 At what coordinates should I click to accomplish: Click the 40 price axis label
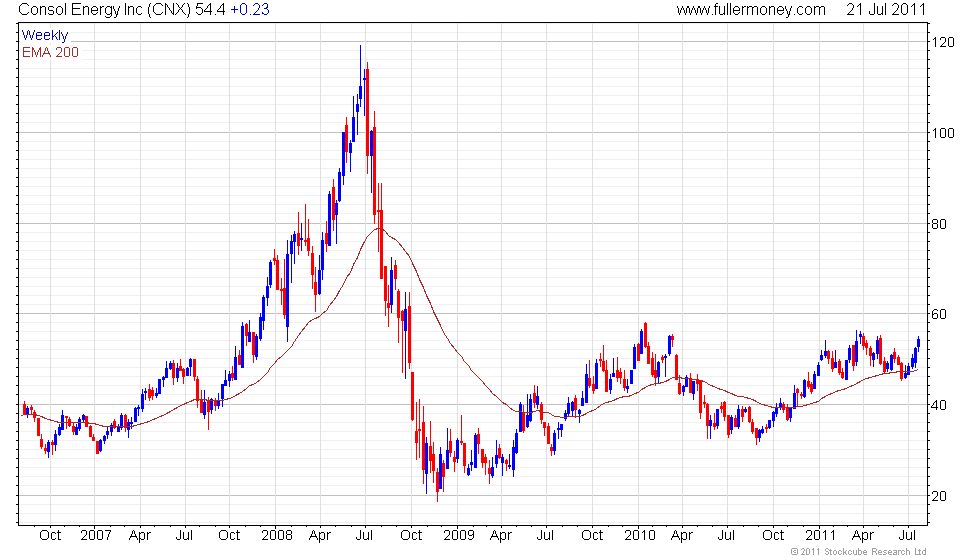(939, 405)
